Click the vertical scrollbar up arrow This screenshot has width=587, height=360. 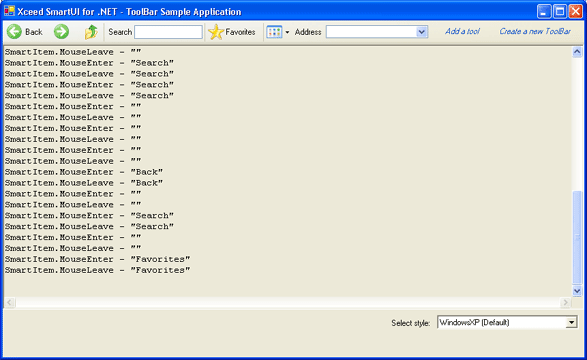577,52
